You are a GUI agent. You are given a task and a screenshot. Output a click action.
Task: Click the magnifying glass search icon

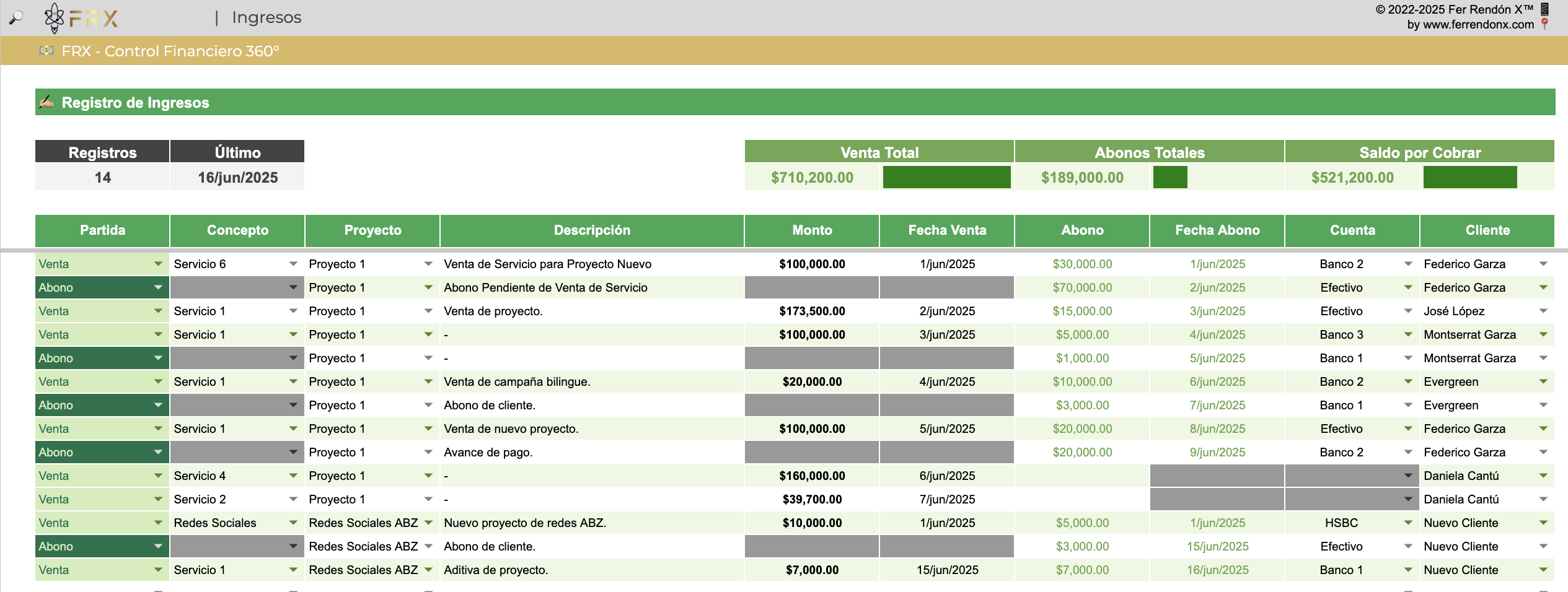coord(16,18)
